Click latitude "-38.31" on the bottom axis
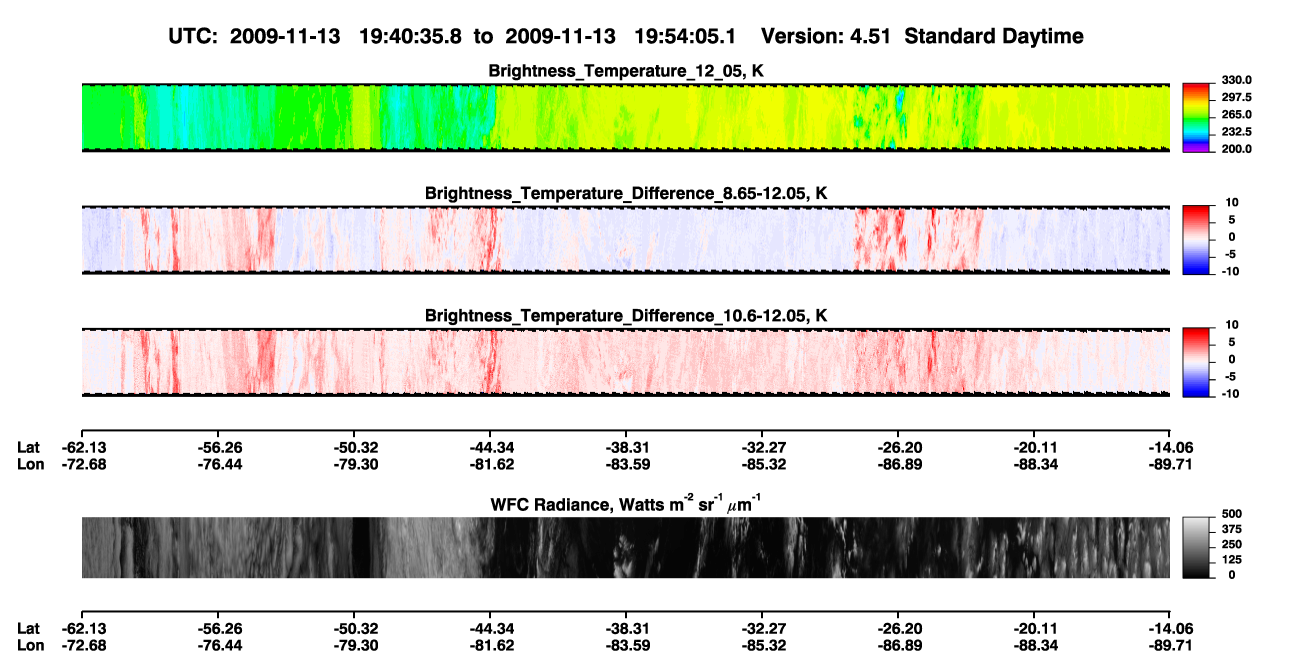Screen dimensions: 1300x667 [626, 628]
